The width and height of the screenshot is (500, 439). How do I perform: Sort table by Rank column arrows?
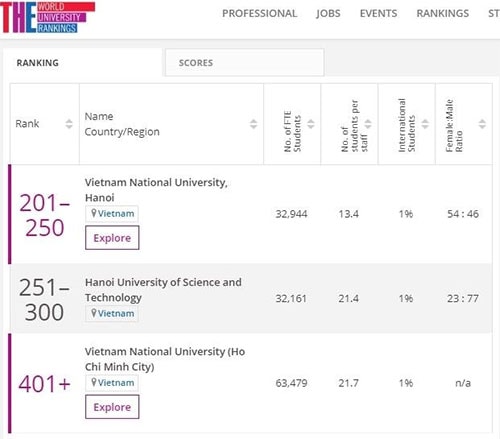click(69, 124)
